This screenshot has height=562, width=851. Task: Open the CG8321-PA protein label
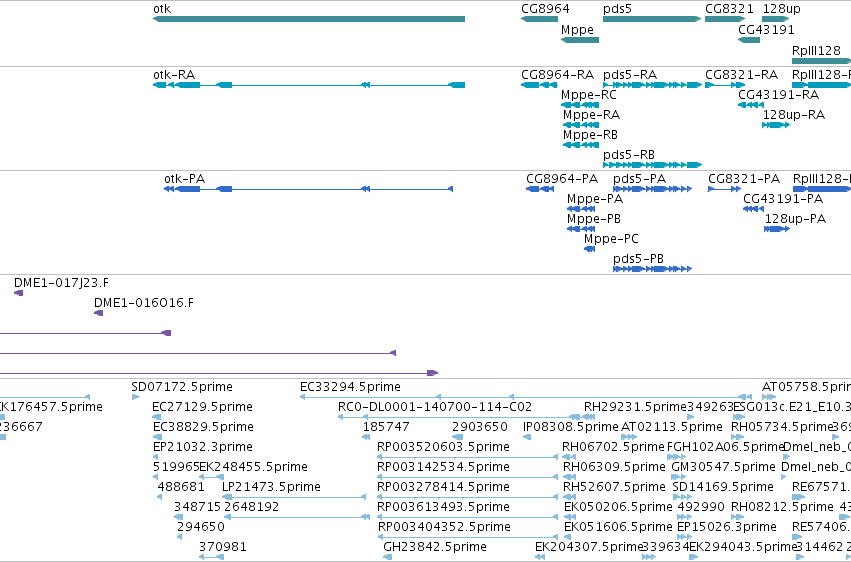point(744,179)
